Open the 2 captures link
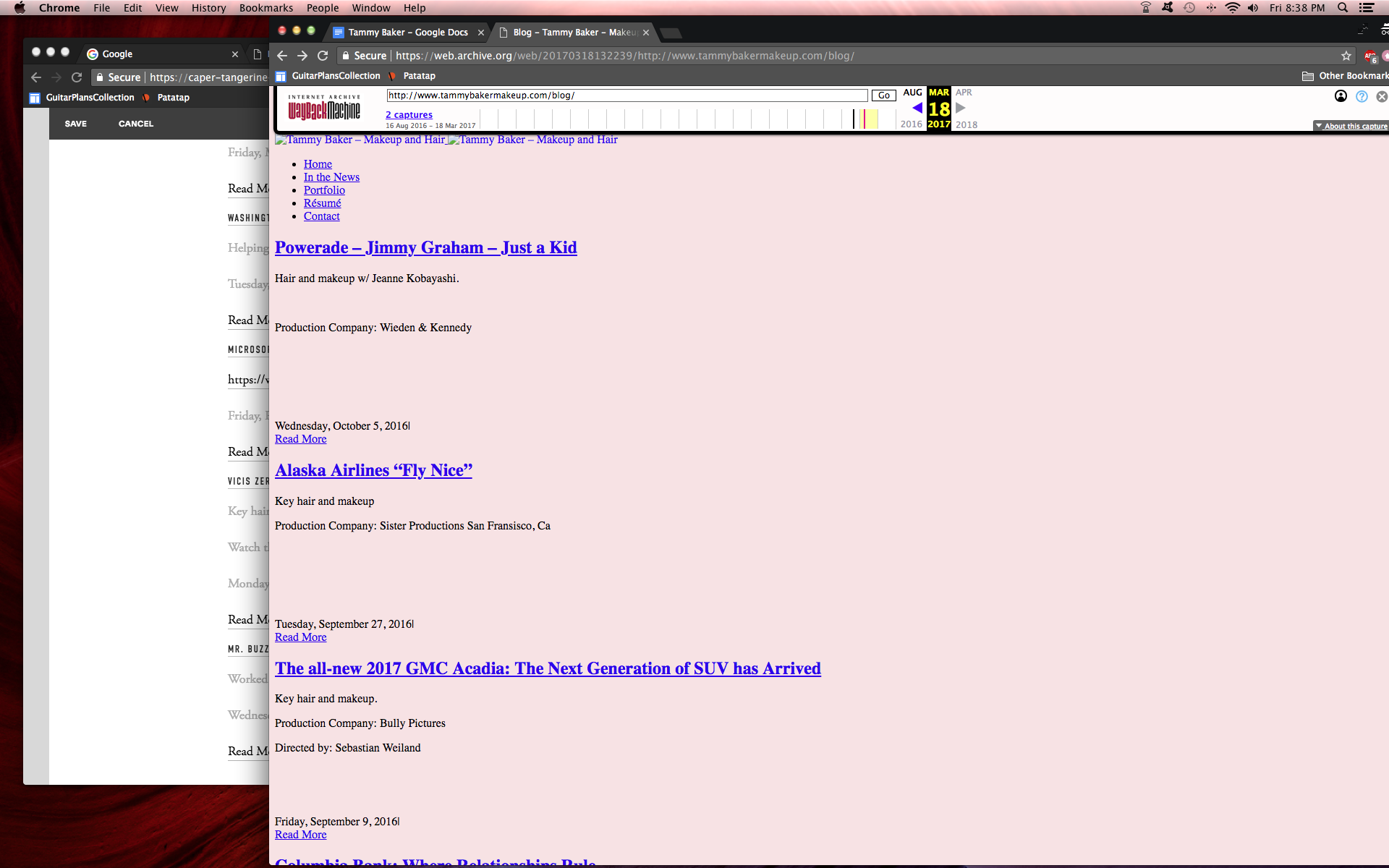The image size is (1389, 868). pyautogui.click(x=409, y=114)
